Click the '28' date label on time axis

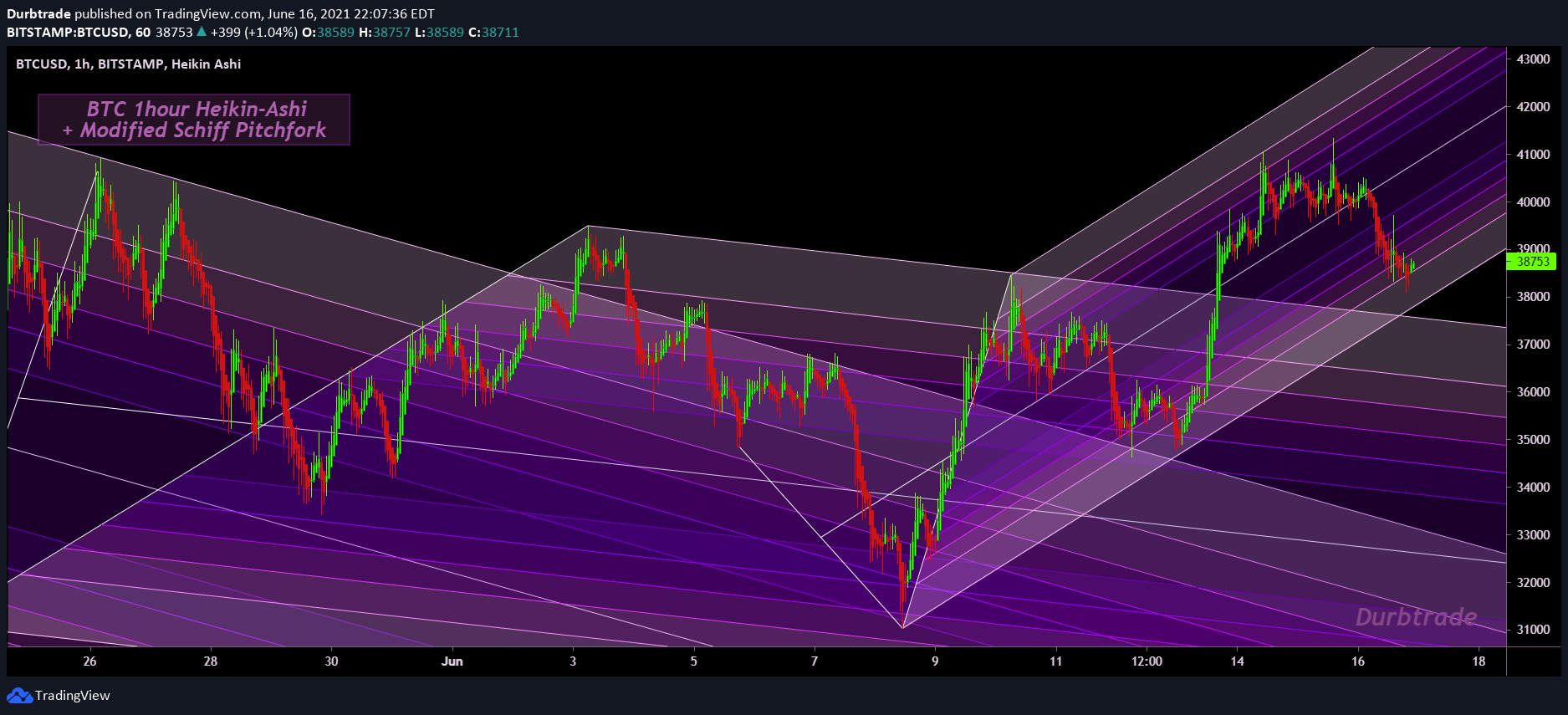211,661
